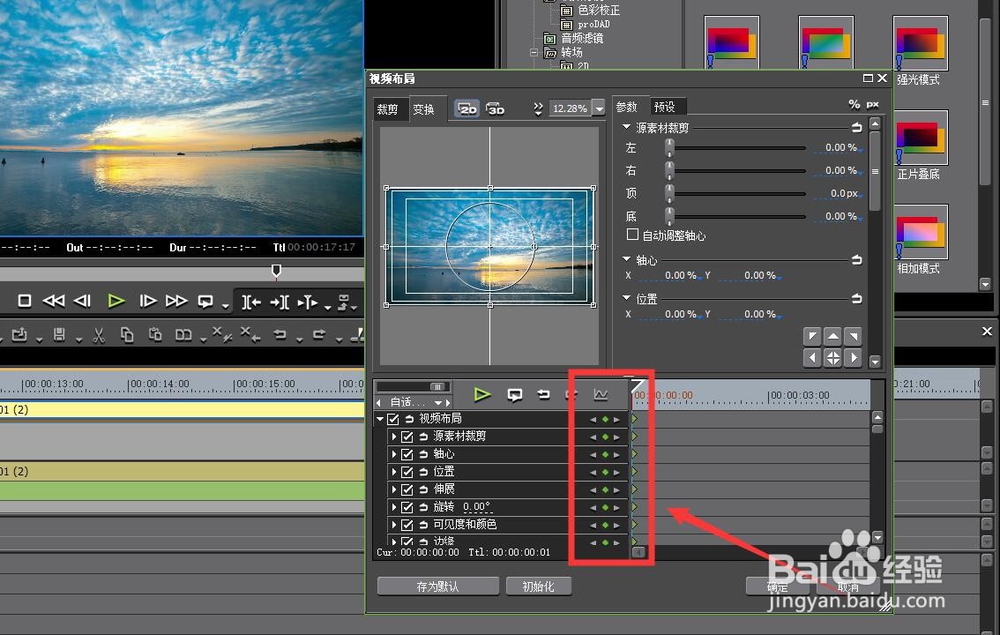The image size is (1000, 635).
Task: Click the 存为默认 button
Action: pos(438,586)
